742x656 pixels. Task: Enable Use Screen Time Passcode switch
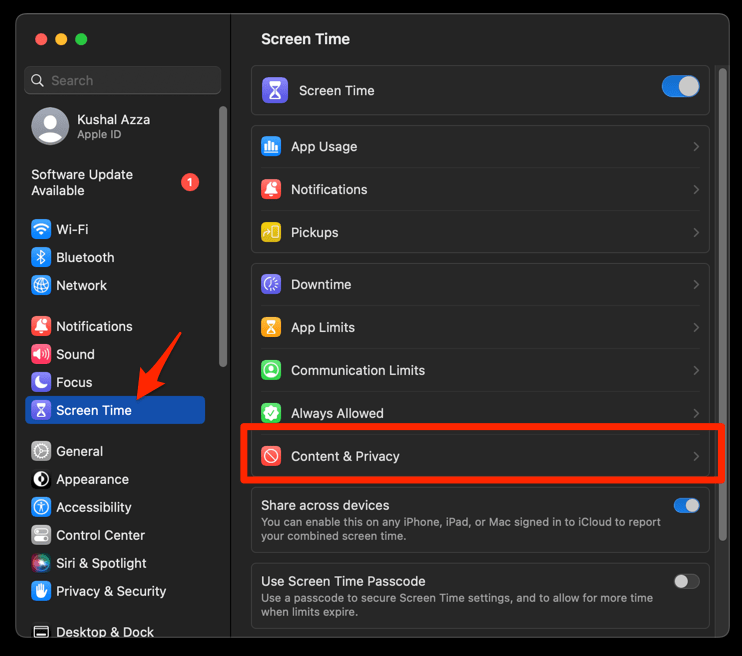[x=686, y=581]
